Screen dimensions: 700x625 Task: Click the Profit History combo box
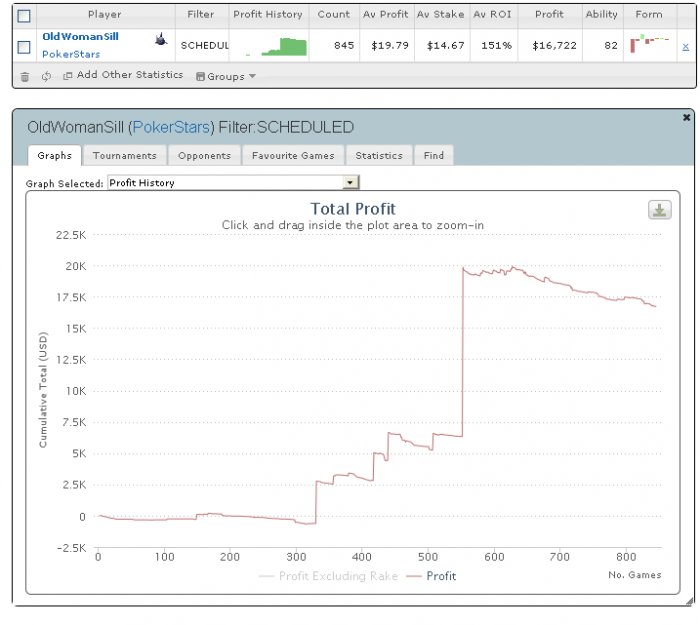tap(233, 182)
